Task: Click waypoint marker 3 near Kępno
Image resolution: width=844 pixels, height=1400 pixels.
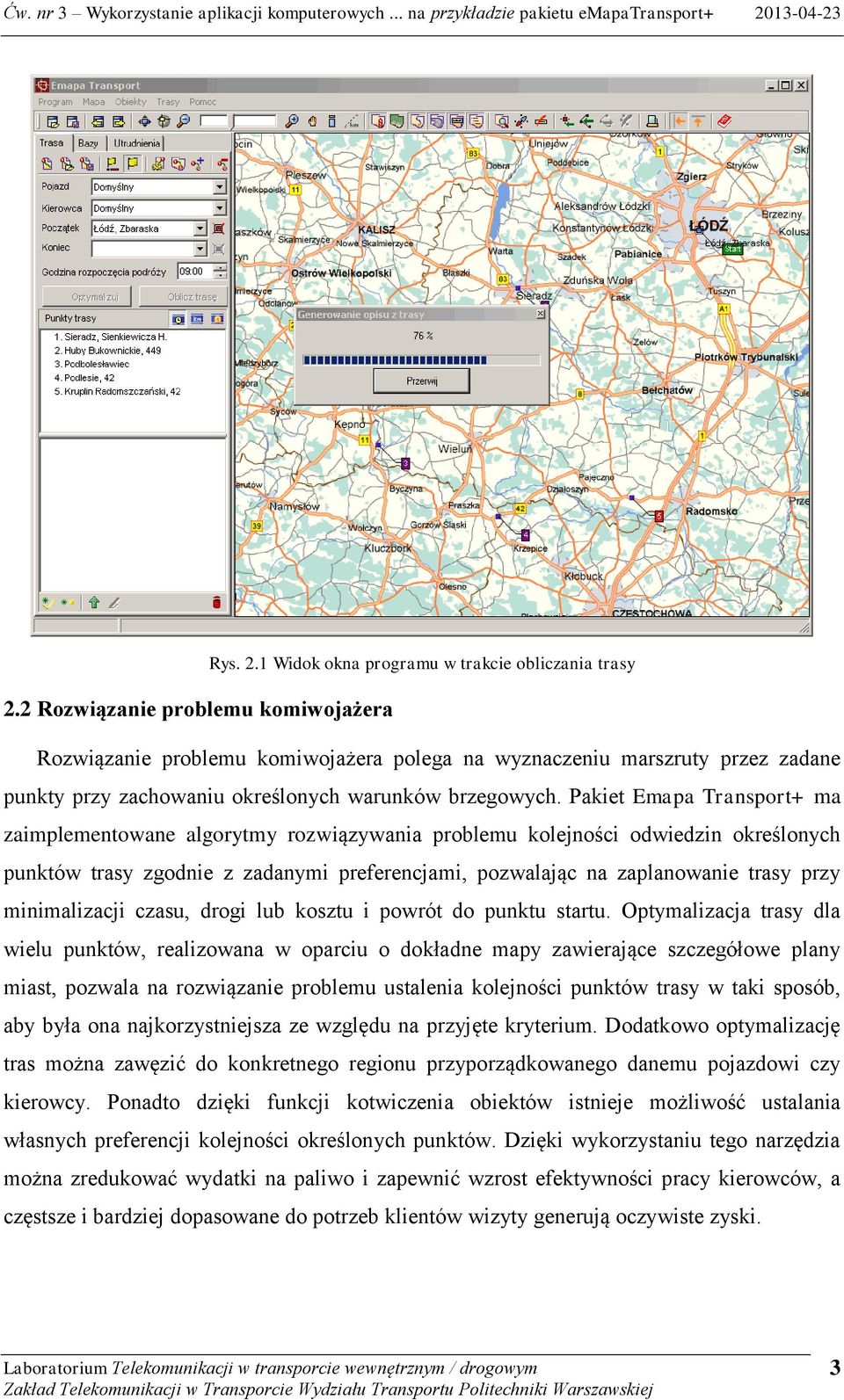Action: [405, 462]
